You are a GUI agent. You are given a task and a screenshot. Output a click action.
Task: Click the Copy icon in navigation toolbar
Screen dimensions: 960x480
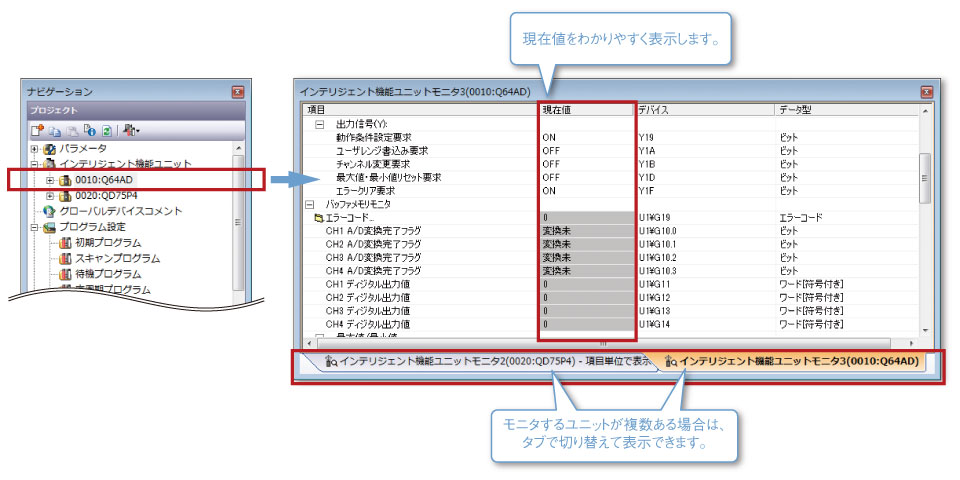[x=55, y=130]
